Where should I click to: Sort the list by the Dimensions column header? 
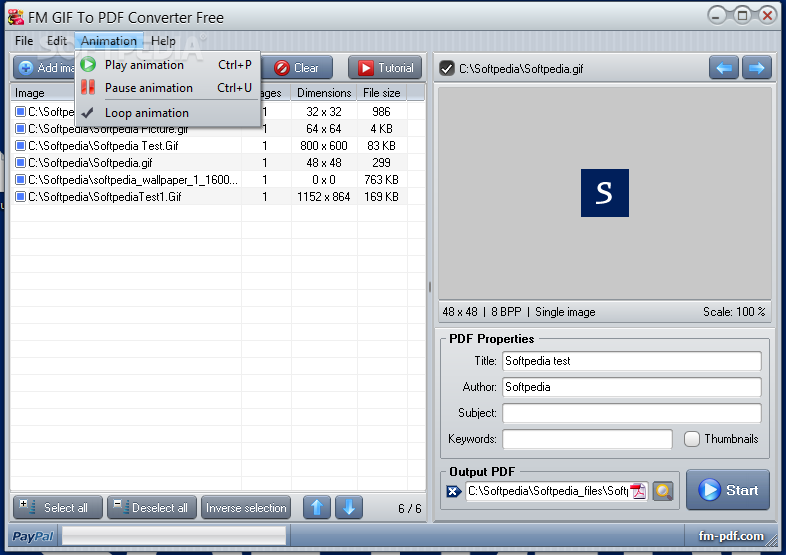324,93
